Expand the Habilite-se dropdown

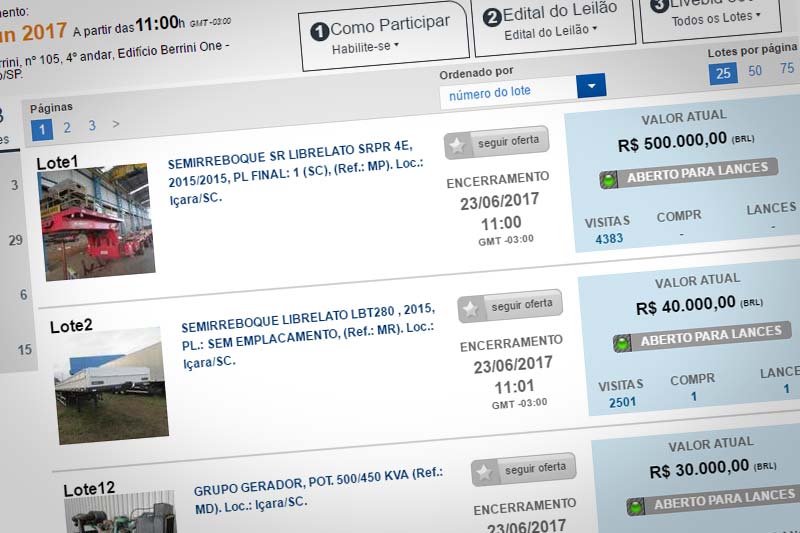(x=366, y=46)
